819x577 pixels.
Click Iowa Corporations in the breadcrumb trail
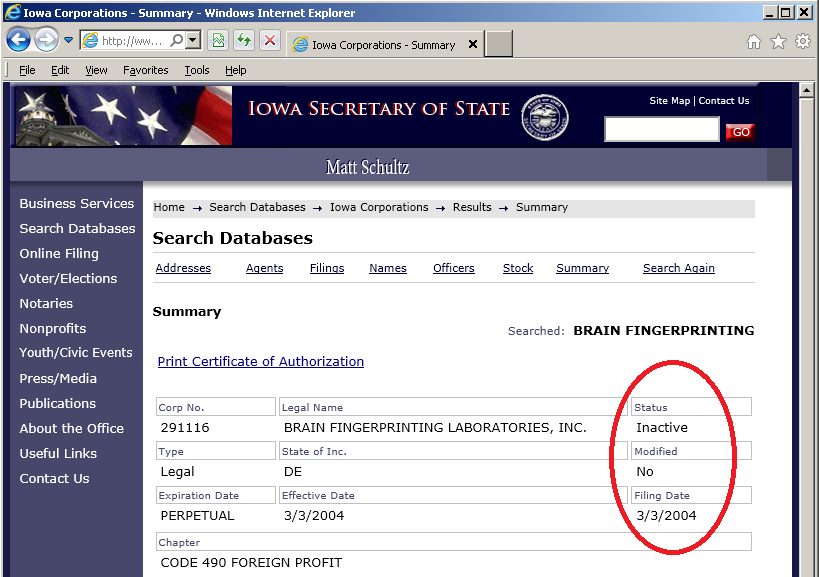point(379,207)
